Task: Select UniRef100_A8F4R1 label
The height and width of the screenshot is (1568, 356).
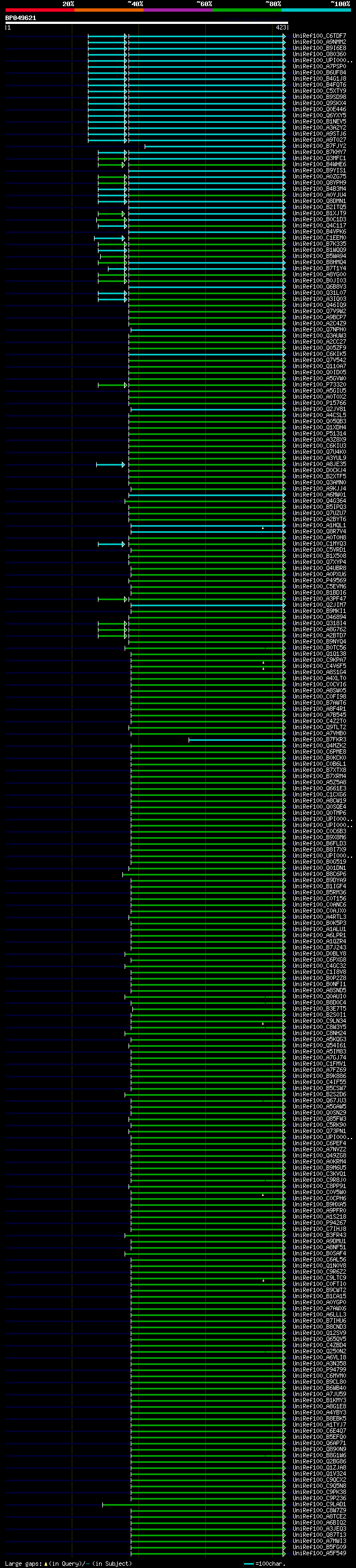Action: pos(319,709)
